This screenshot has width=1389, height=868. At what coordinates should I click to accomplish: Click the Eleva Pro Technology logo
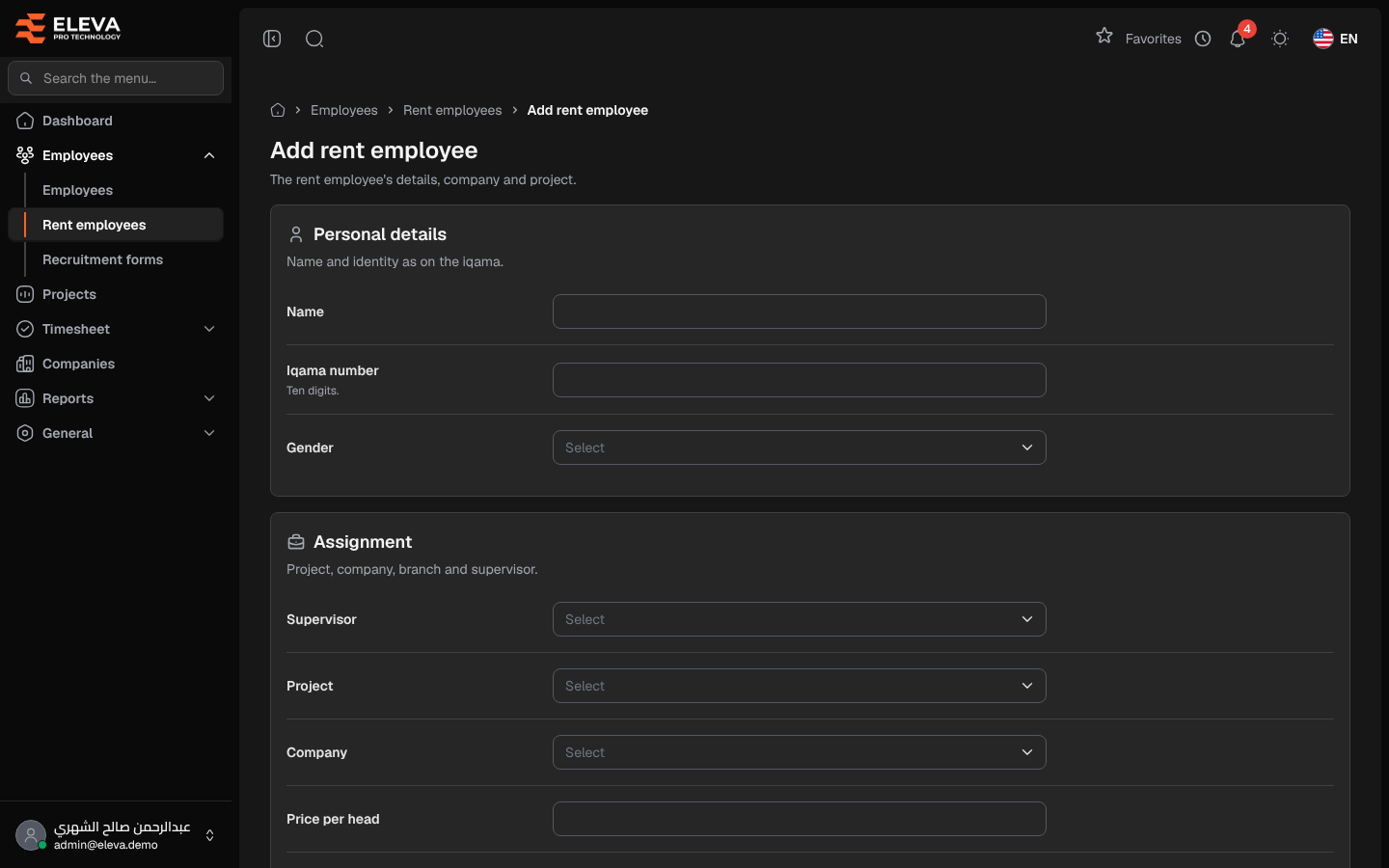(68, 28)
